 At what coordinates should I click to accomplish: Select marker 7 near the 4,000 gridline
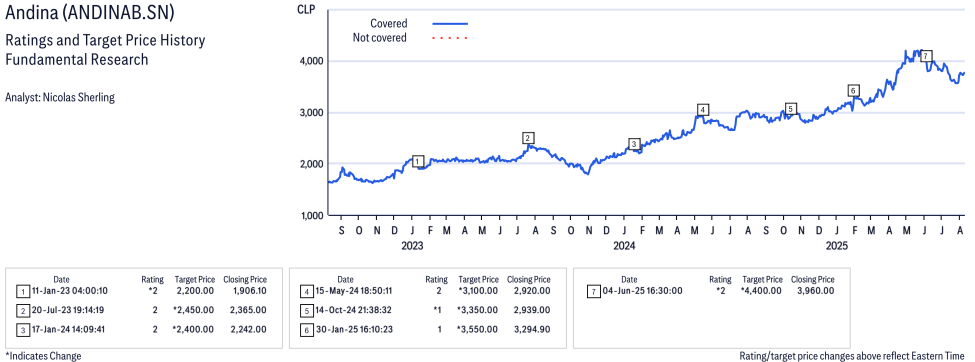tap(926, 56)
